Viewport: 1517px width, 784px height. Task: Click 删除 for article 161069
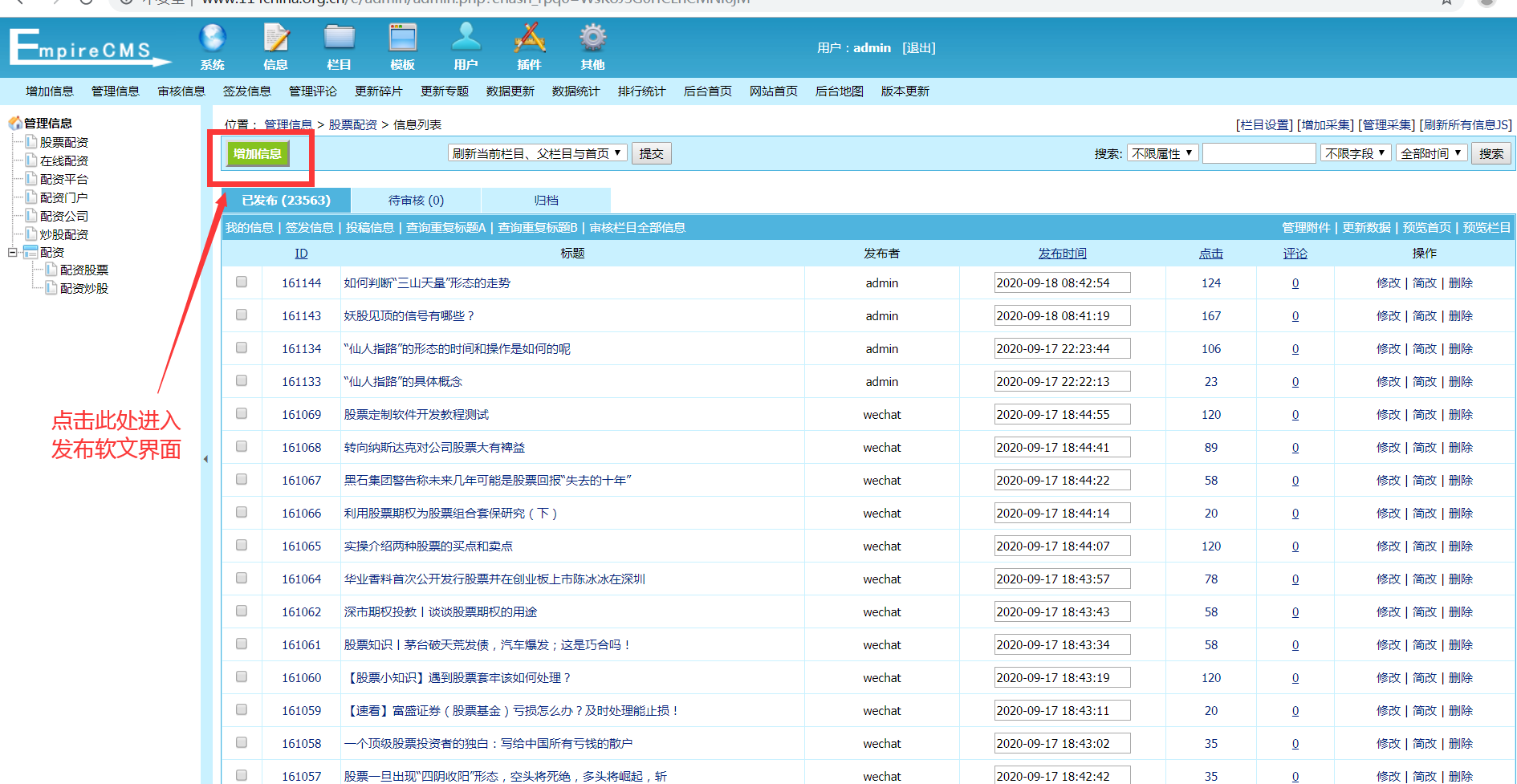click(1461, 414)
